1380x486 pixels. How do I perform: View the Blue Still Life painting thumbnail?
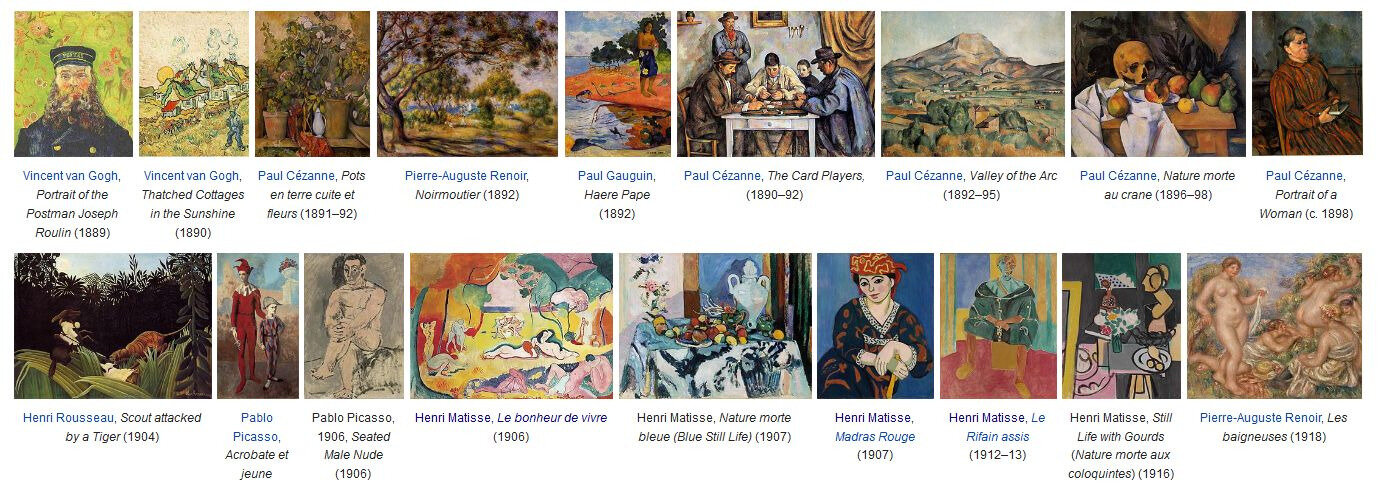pyautogui.click(x=715, y=326)
